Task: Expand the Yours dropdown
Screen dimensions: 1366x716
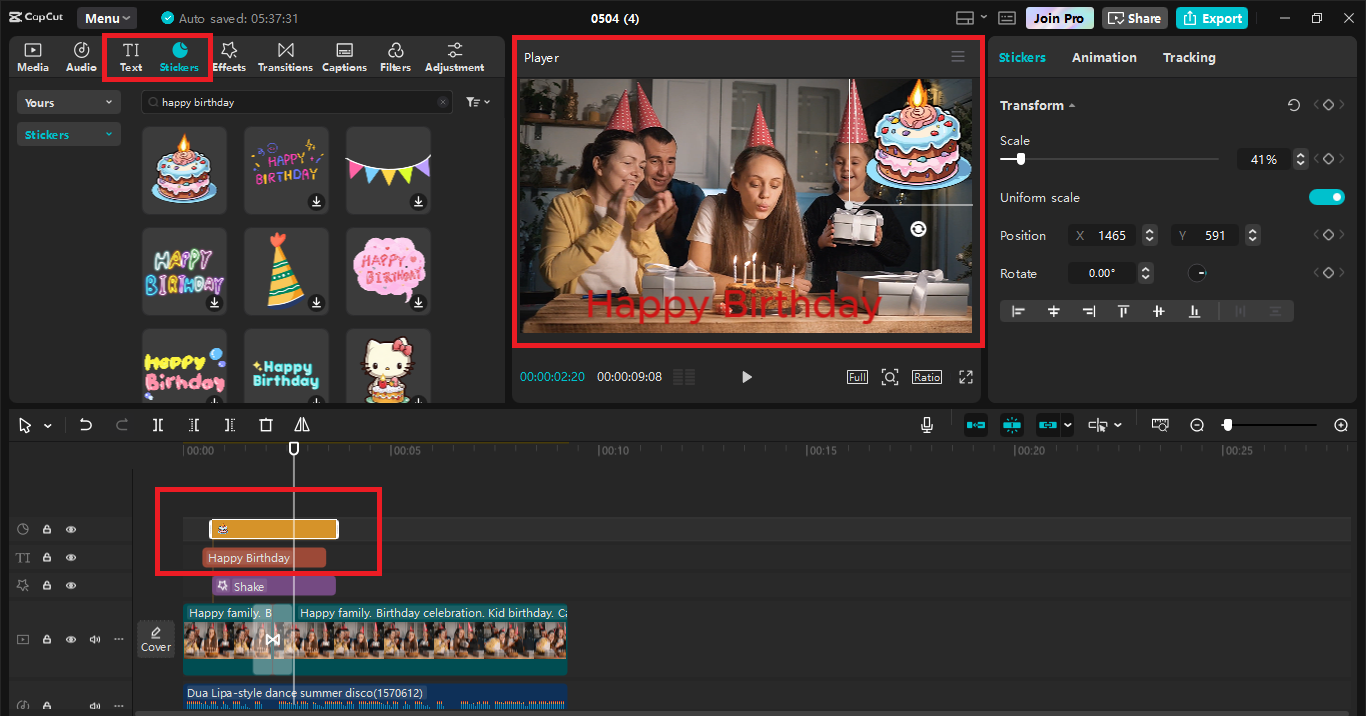Action: pyautogui.click(x=68, y=102)
